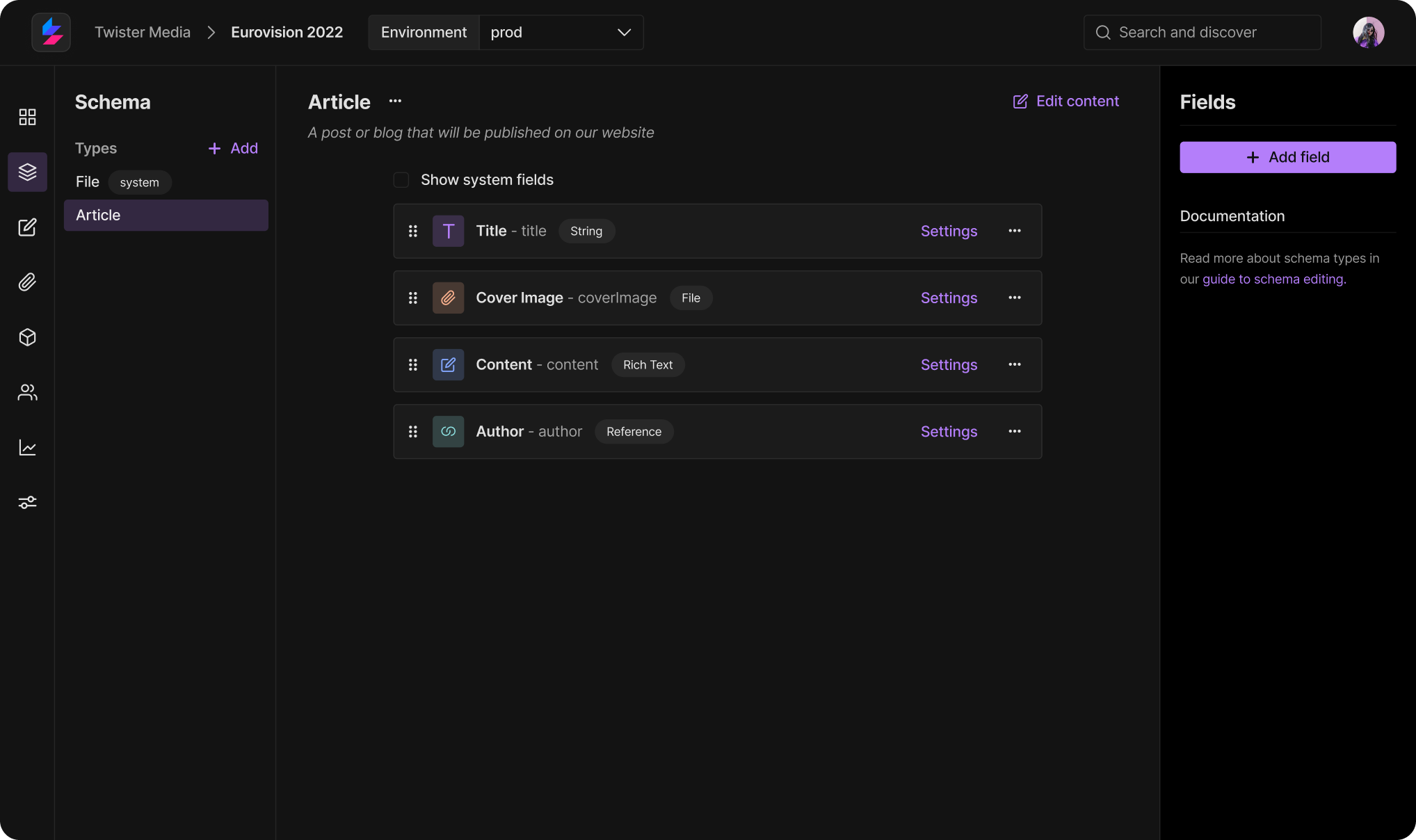
Task: Open the prod environment dropdown
Action: (x=561, y=32)
